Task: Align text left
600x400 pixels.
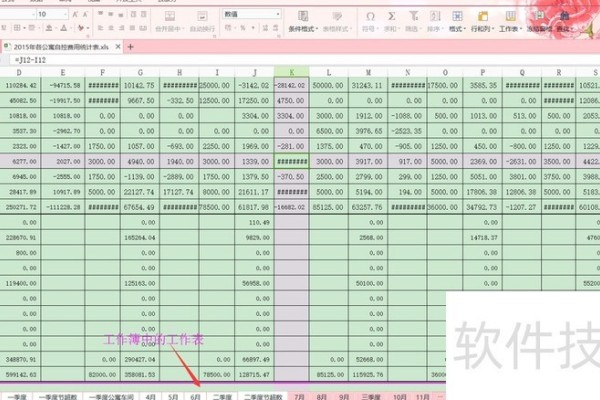Action: [x=100, y=28]
